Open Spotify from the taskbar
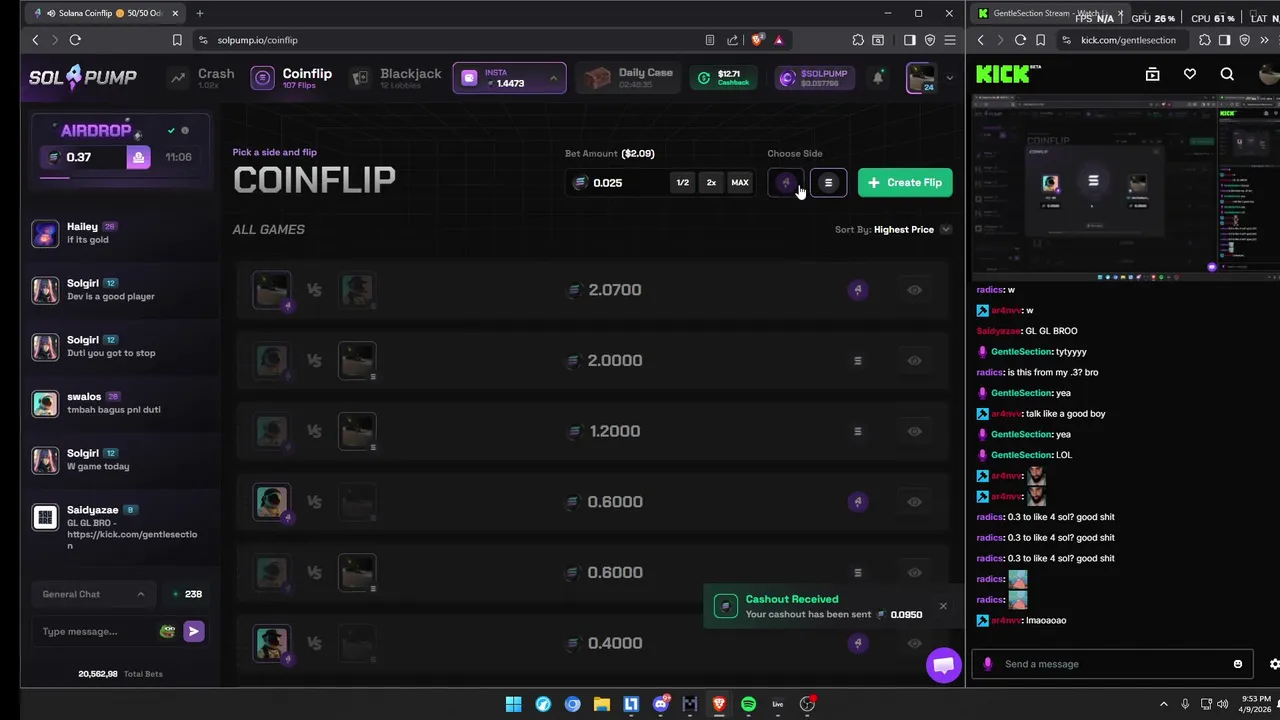This screenshot has width=1280, height=720. 748,704
